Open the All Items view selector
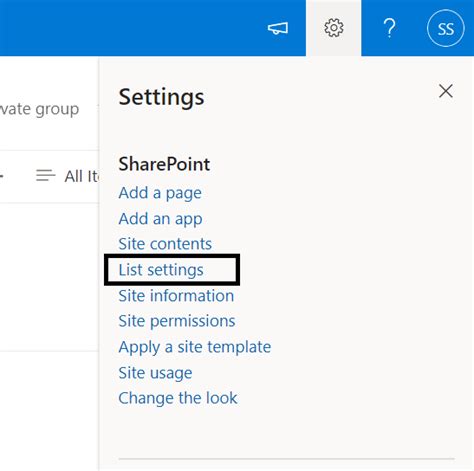Viewport: 474px width, 471px height. 67,176
